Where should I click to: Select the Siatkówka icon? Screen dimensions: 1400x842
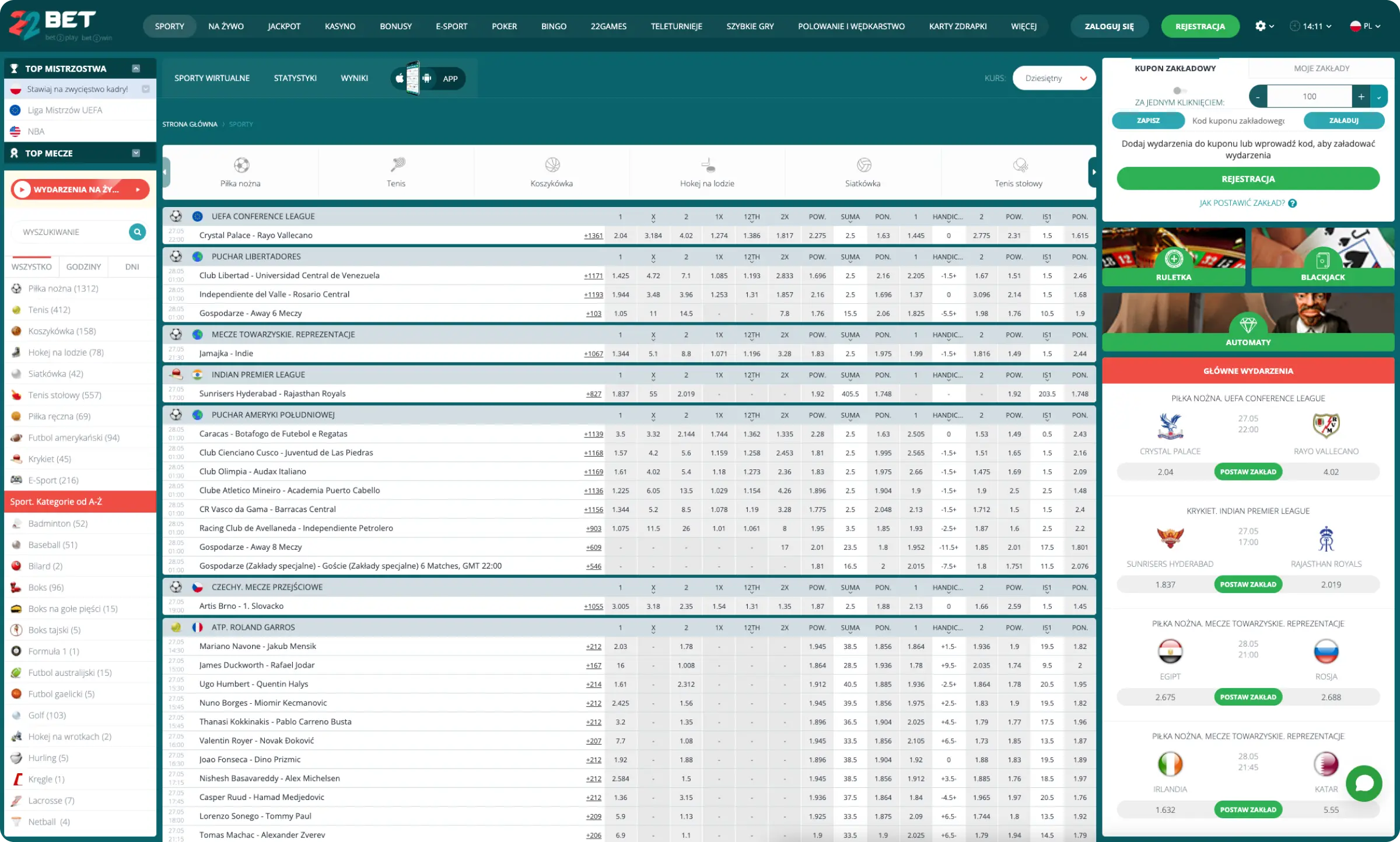click(863, 165)
